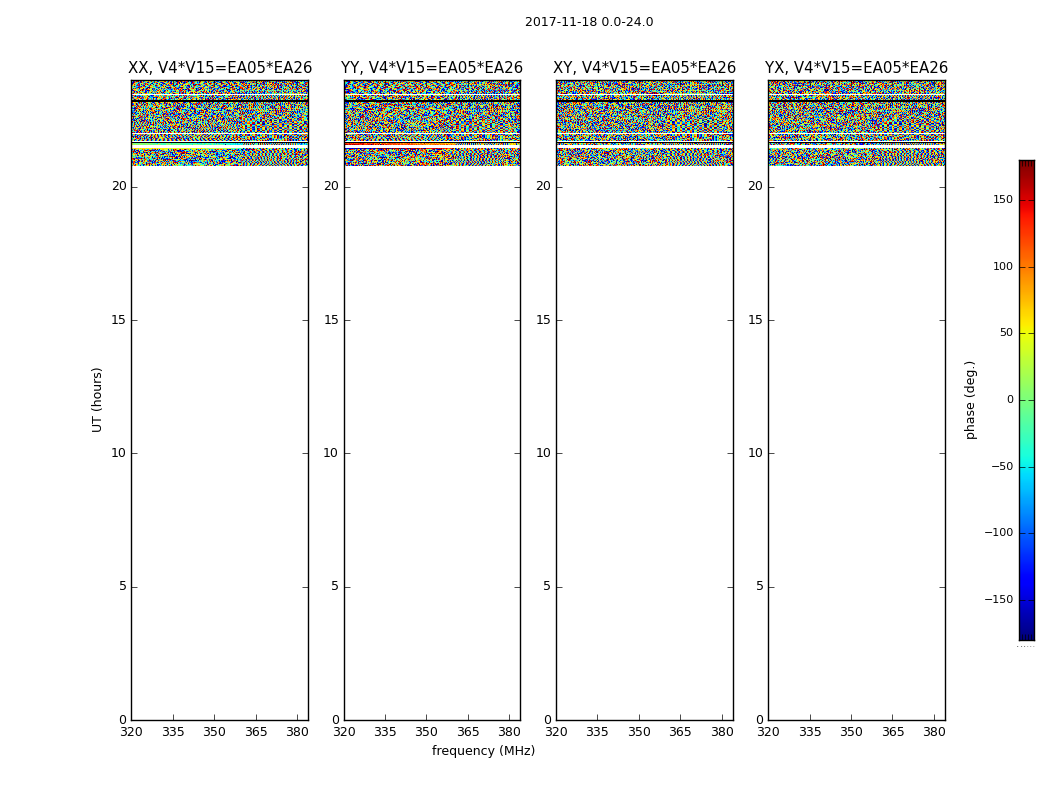The height and width of the screenshot is (800, 1050).
Task: Click the −100 tick label on colorbar
Action: (999, 532)
